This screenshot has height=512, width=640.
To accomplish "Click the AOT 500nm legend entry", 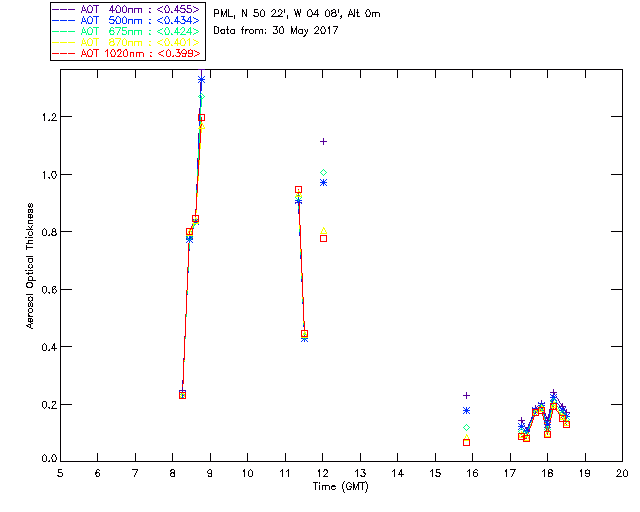I will click(x=126, y=20).
